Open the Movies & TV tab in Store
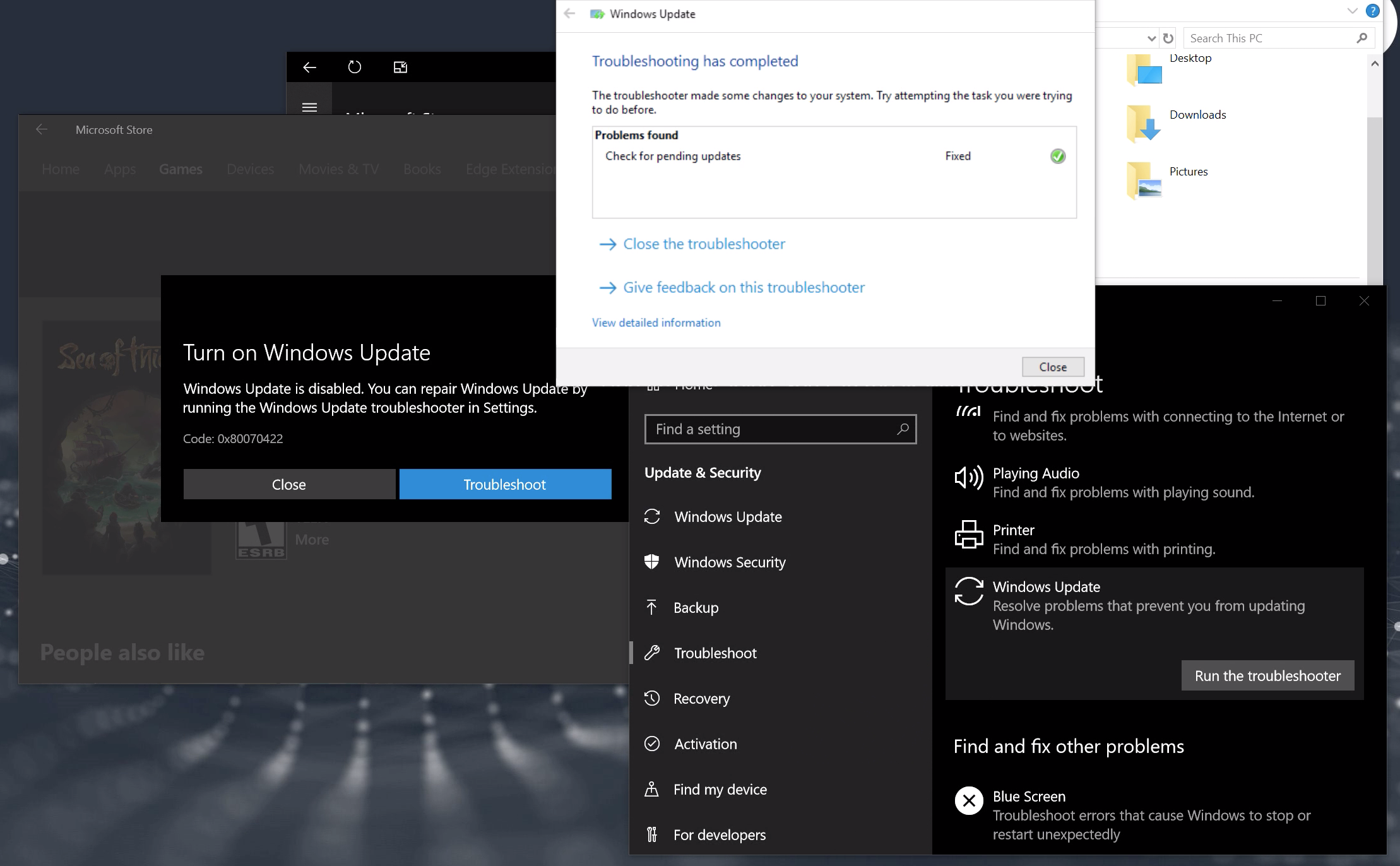 tap(339, 169)
